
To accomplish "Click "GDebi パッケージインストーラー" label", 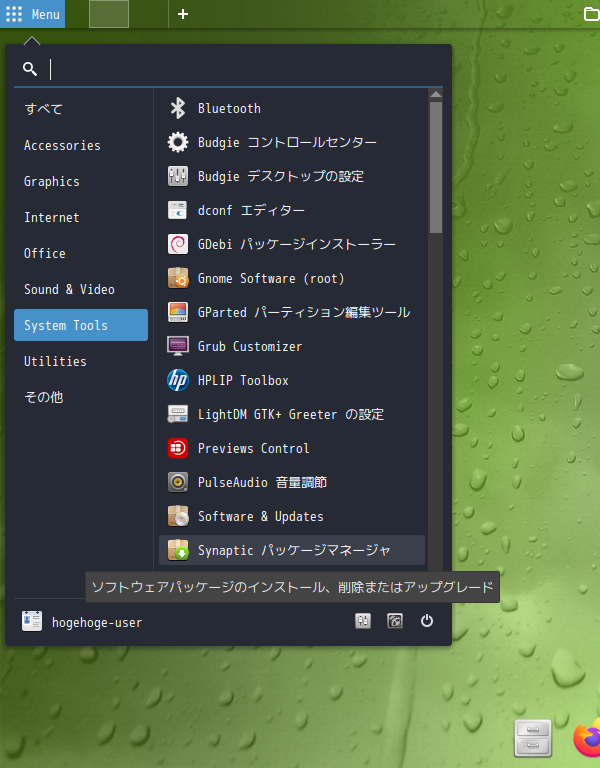I will pyautogui.click(x=296, y=244).
